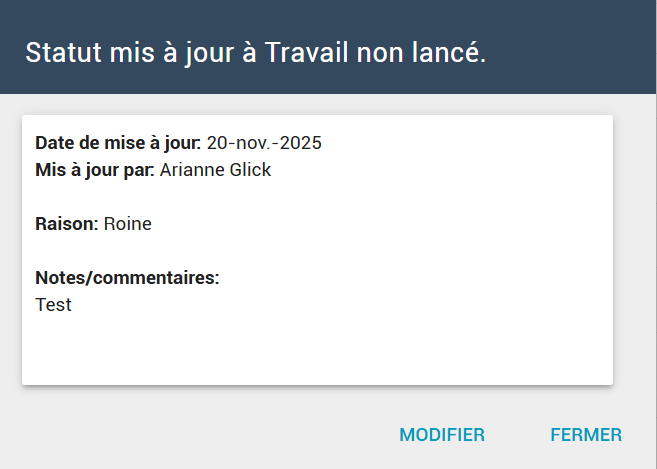Click the MODIFIER button

442,435
